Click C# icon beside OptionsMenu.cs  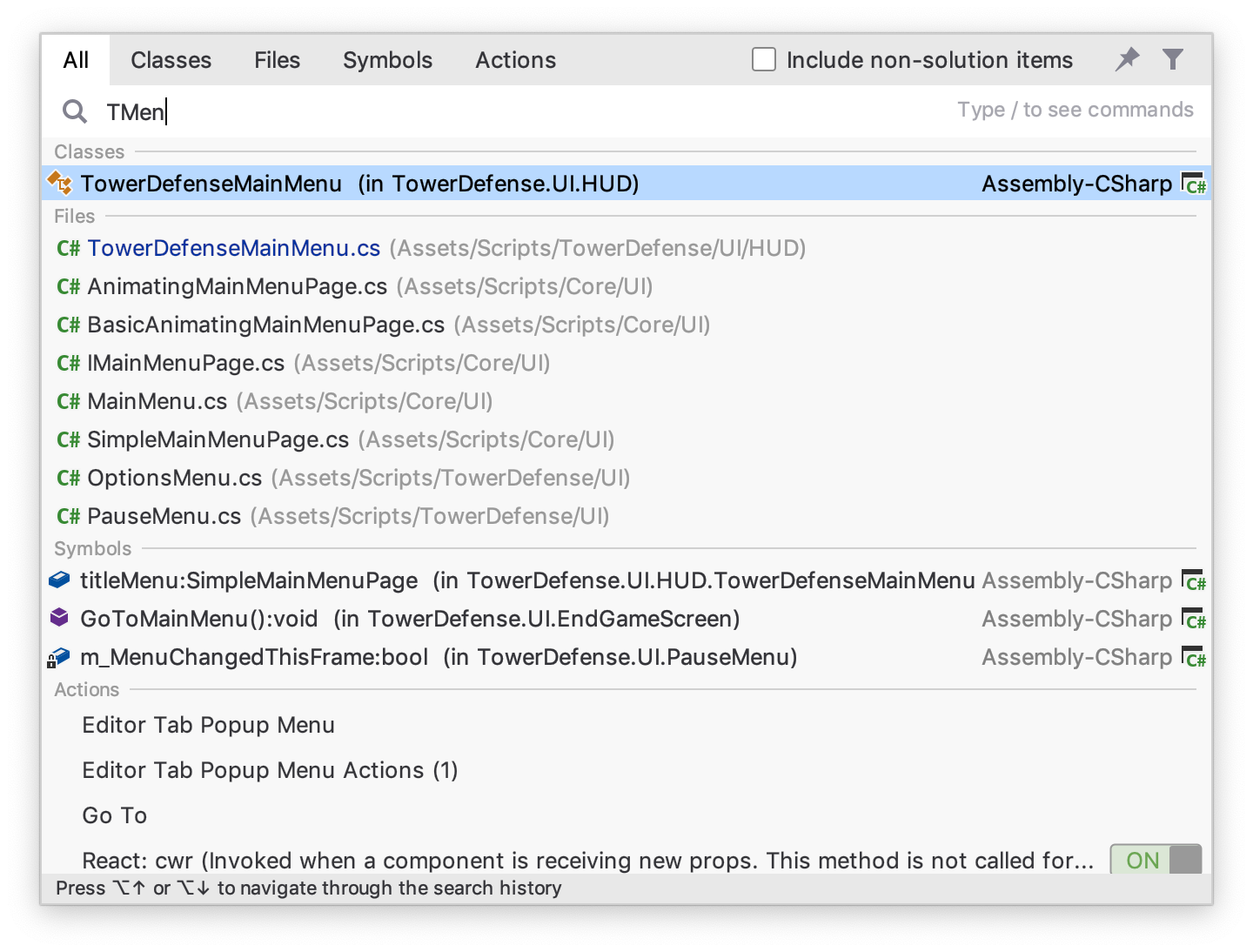68,478
